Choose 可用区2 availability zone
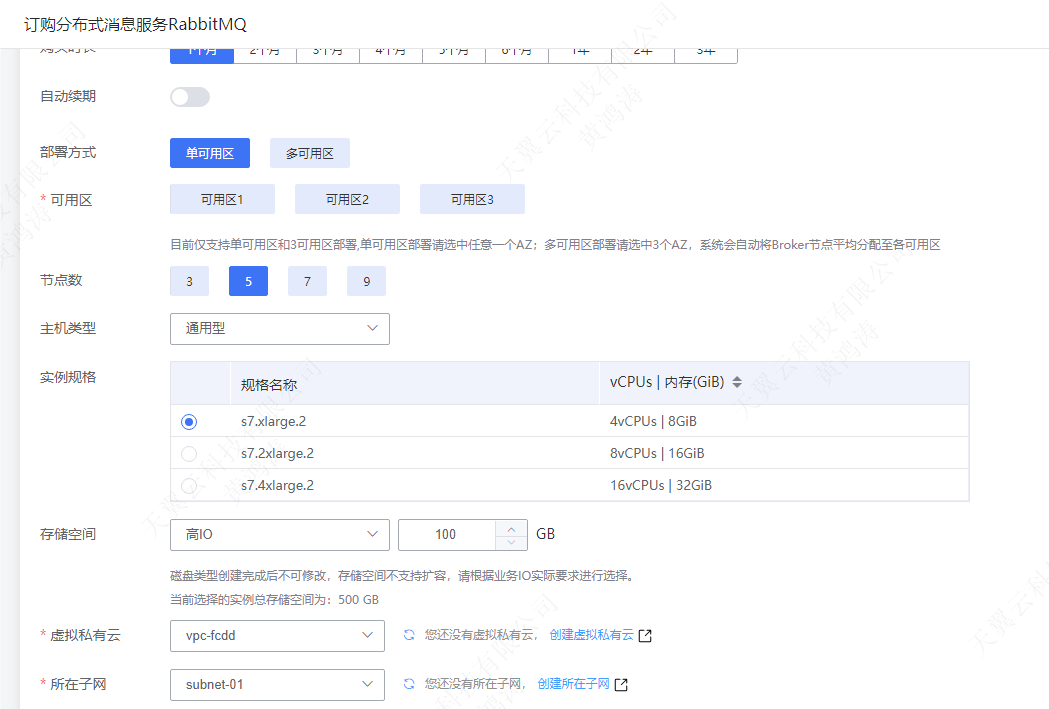 click(x=347, y=199)
